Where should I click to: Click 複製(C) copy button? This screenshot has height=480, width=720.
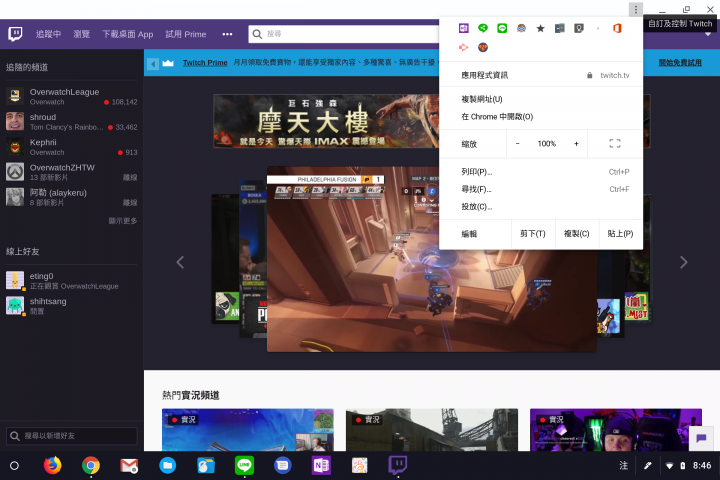point(577,234)
